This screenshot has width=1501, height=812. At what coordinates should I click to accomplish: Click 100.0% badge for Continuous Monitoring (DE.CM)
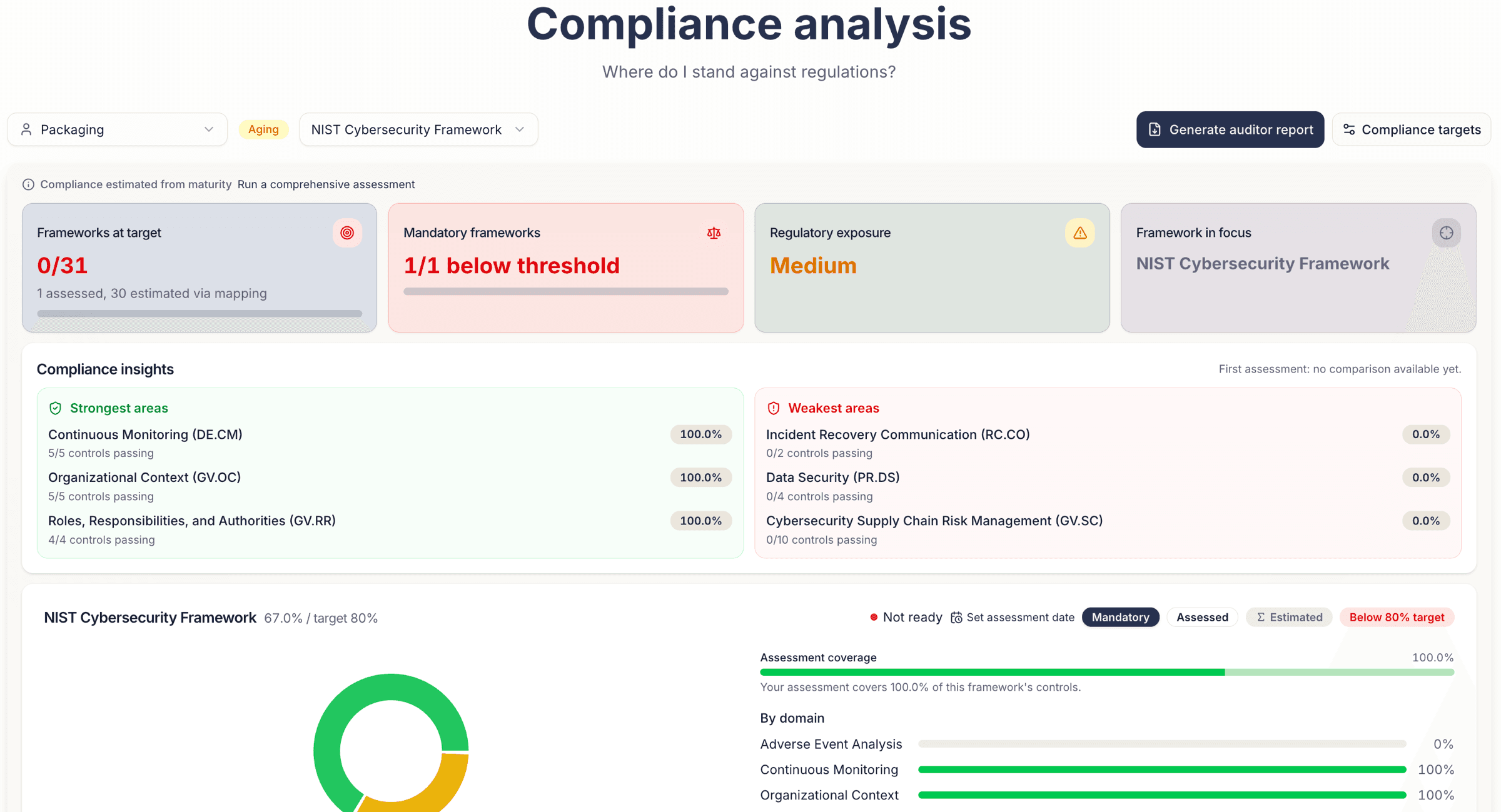pos(701,434)
